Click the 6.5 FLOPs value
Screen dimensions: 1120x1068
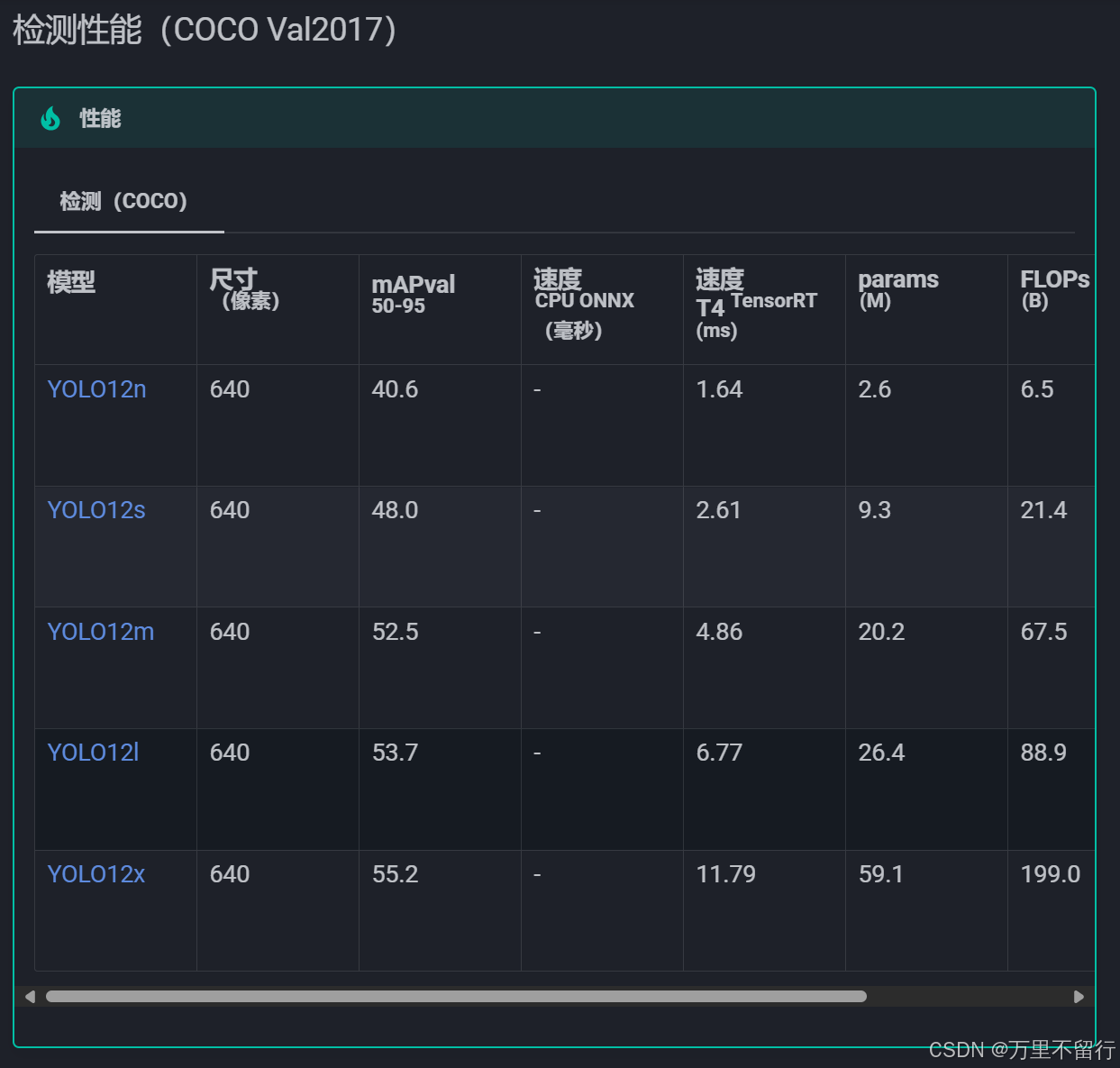point(1037,389)
